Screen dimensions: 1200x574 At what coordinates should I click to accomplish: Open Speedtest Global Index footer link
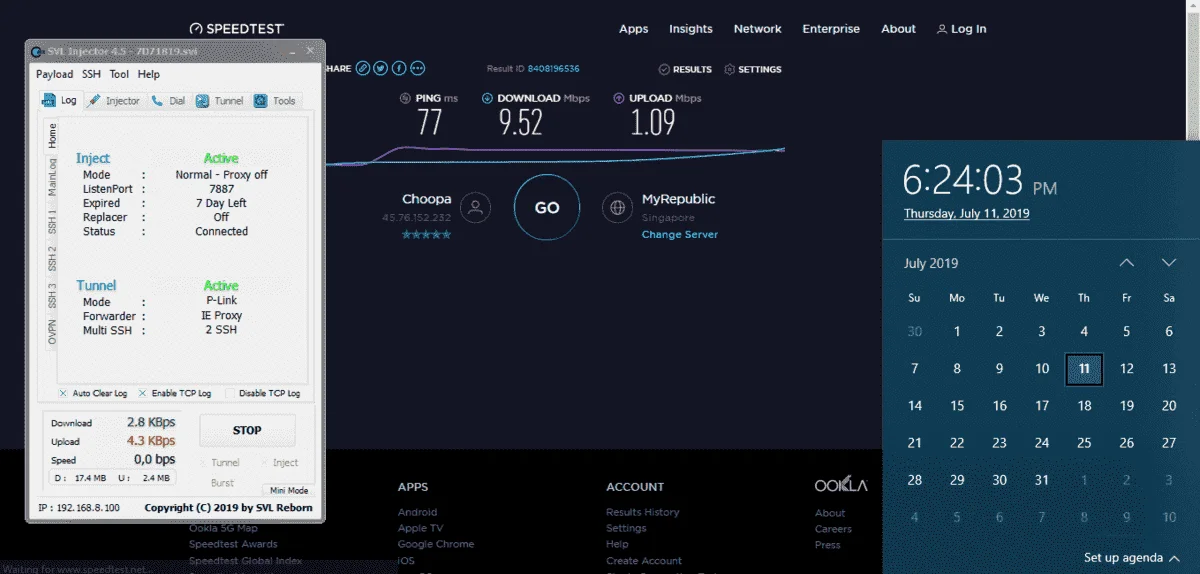coord(245,561)
